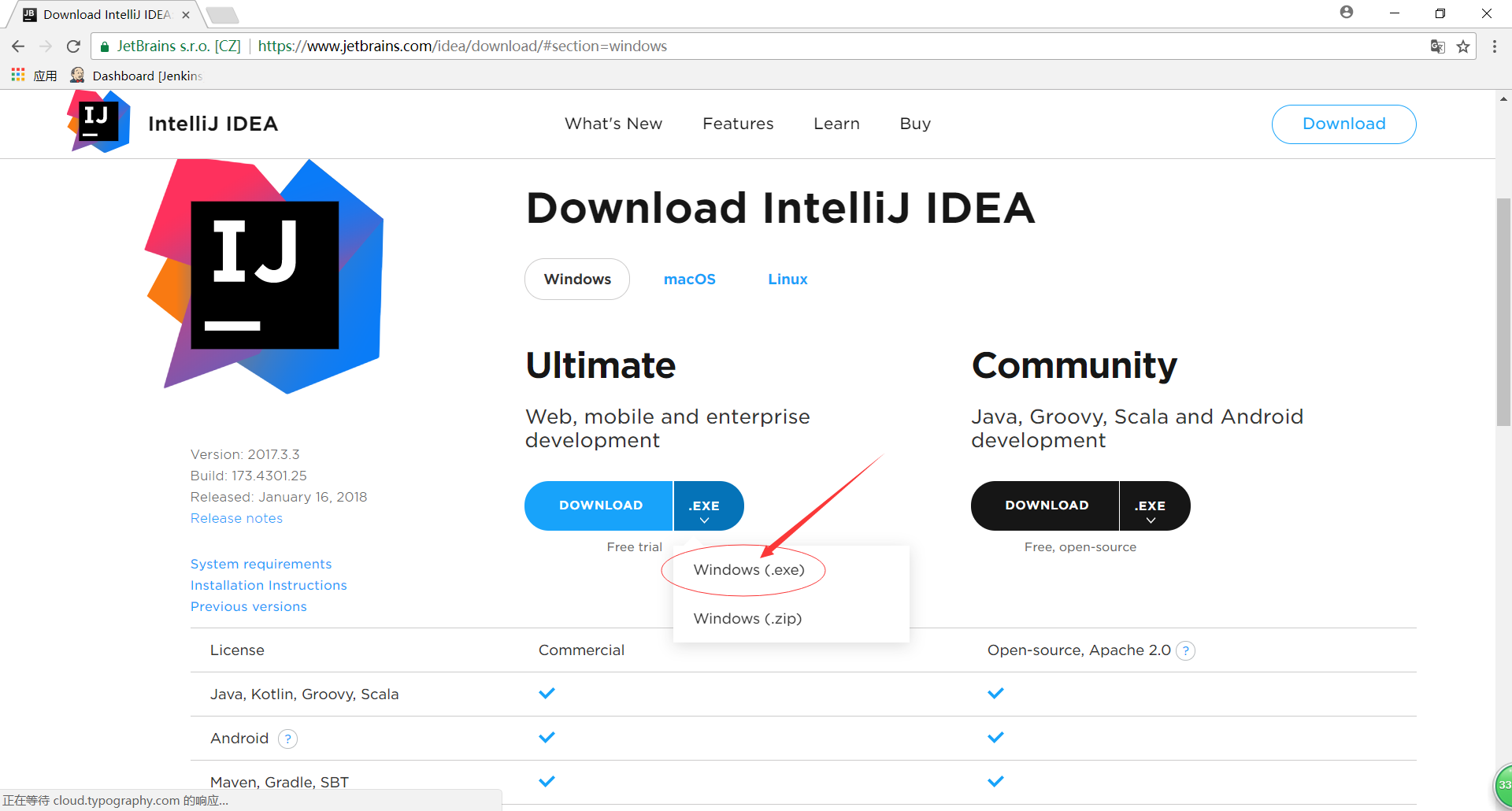The height and width of the screenshot is (811, 1512).
Task: Click the browser back arrow
Action: 18,46
